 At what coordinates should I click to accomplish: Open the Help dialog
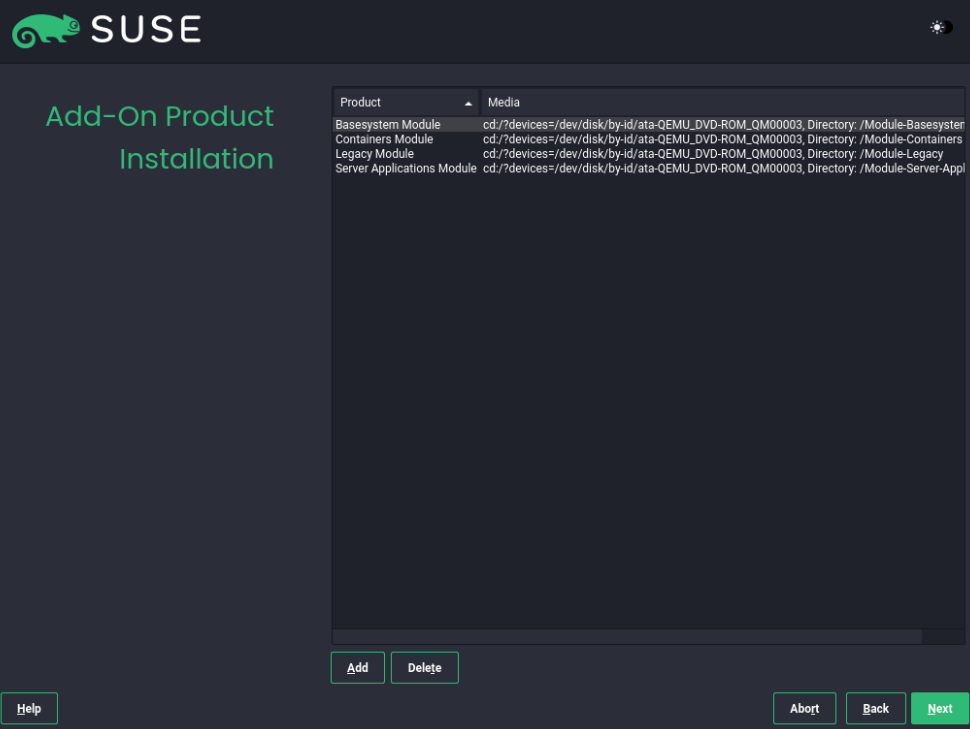pyautogui.click(x=29, y=709)
